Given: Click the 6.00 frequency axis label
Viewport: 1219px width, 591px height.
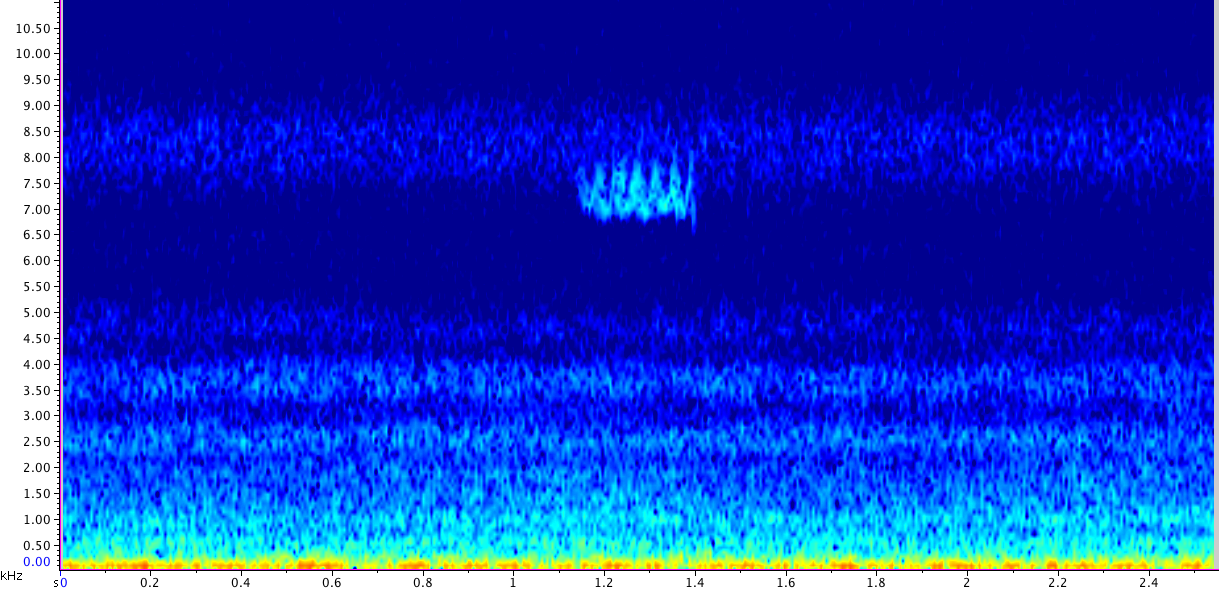Looking at the screenshot, I should (x=37, y=261).
